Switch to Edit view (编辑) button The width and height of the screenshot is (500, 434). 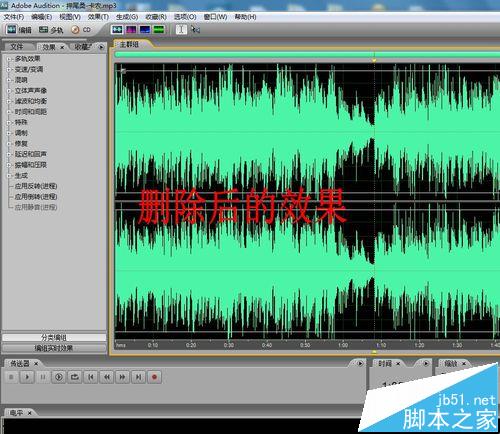click(19, 30)
